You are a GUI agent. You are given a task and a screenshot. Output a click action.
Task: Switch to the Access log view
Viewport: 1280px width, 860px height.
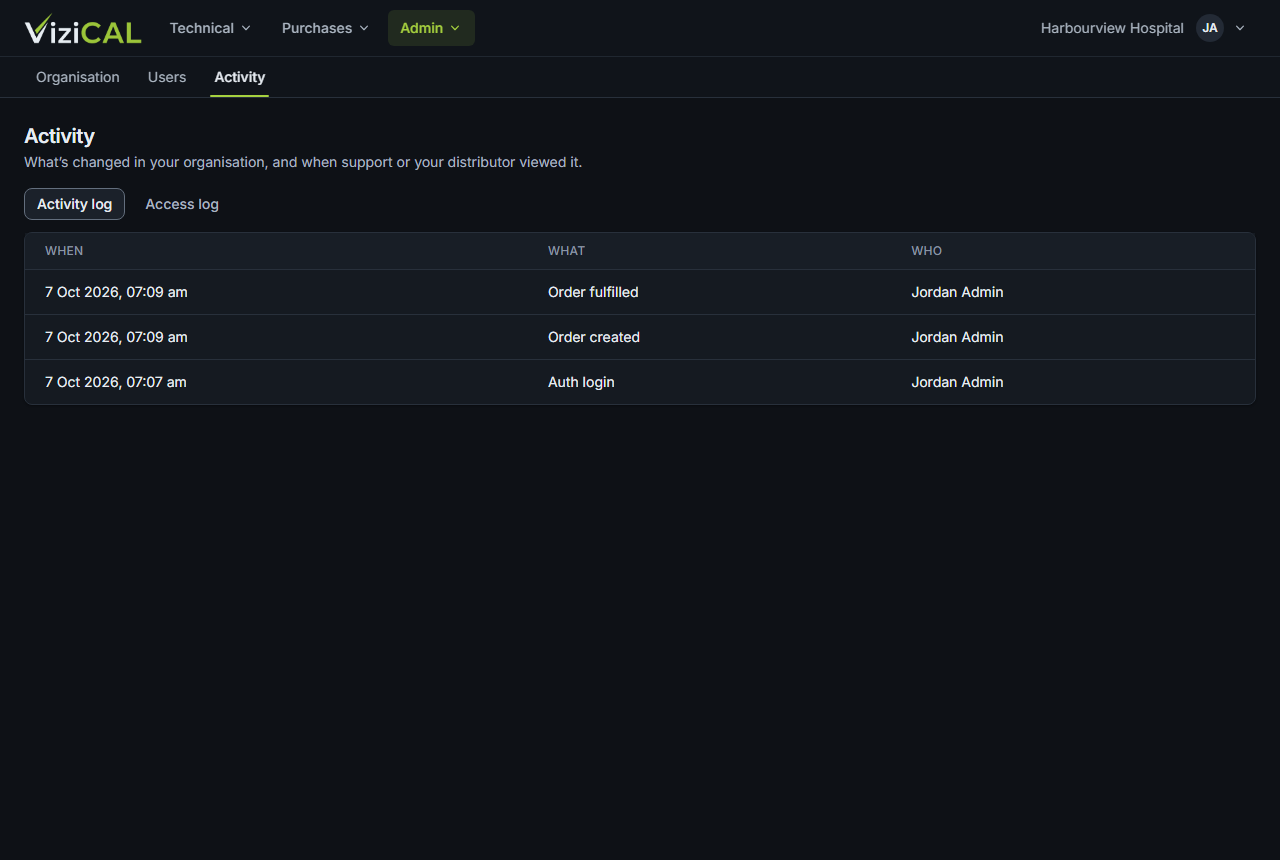[x=182, y=204]
